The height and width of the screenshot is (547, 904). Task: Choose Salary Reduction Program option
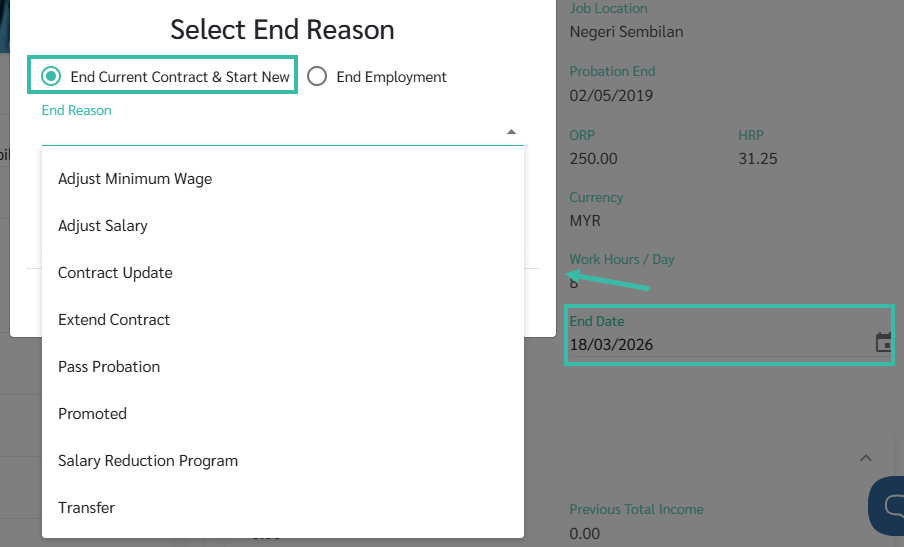click(x=148, y=461)
